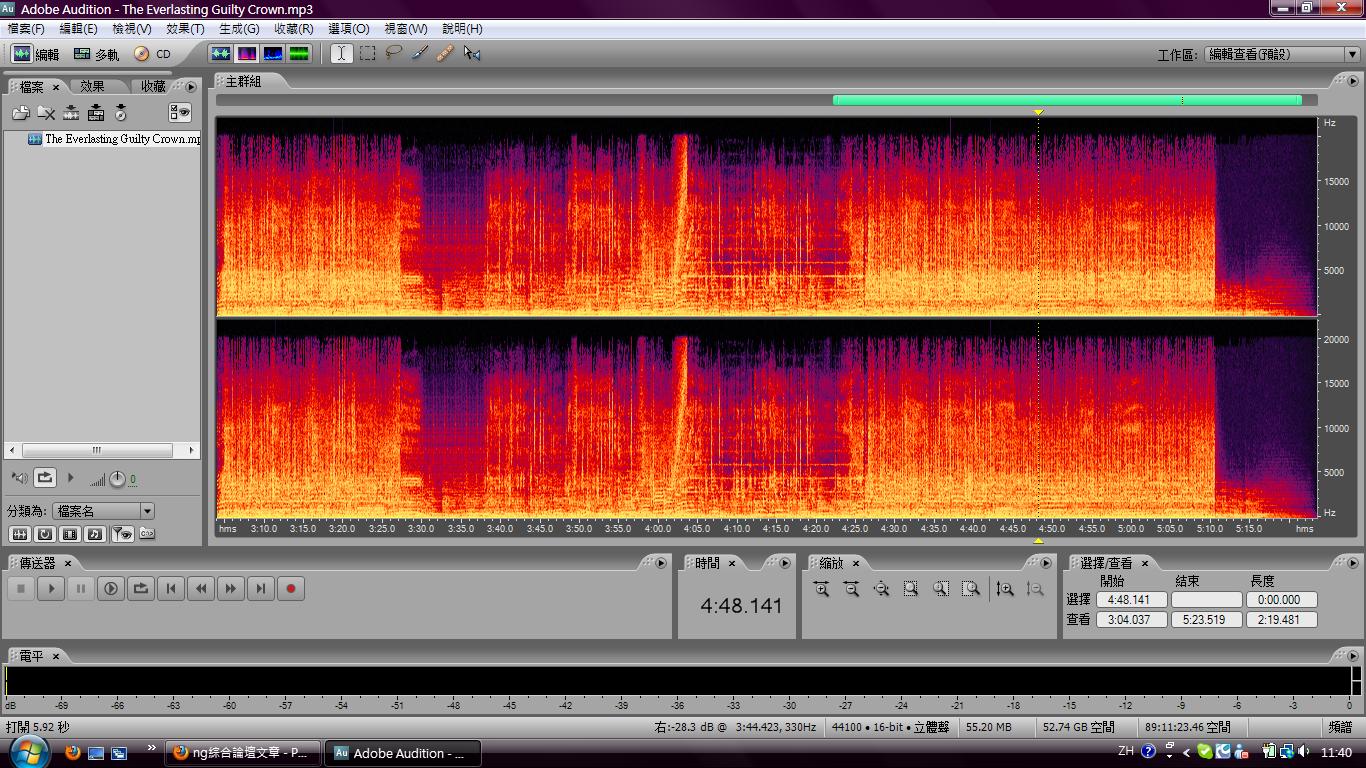The width and height of the screenshot is (1366, 768).
Task: Toggle showing loop files filter
Action: point(45,534)
